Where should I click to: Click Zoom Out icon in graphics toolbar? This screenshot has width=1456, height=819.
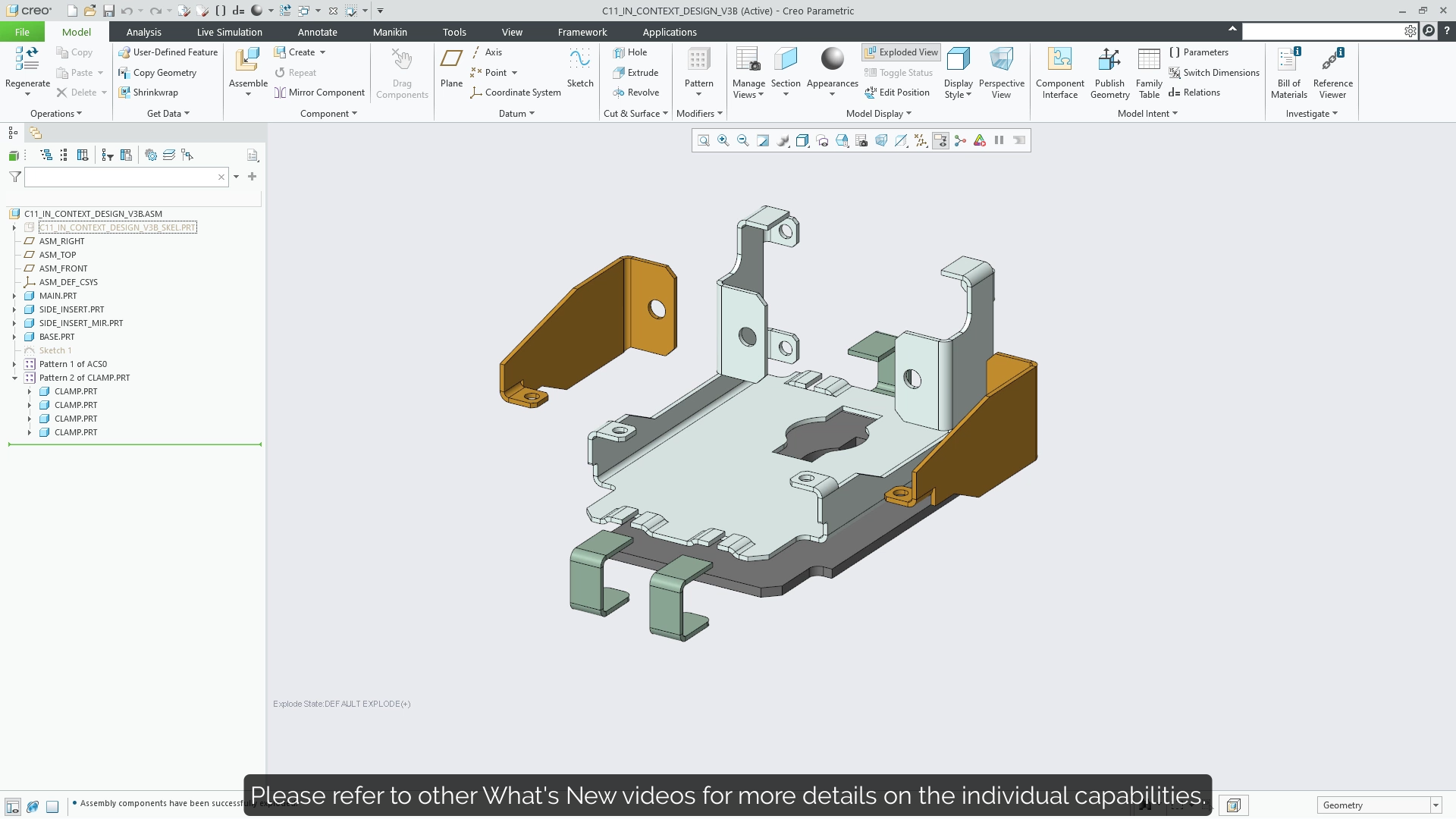743,140
